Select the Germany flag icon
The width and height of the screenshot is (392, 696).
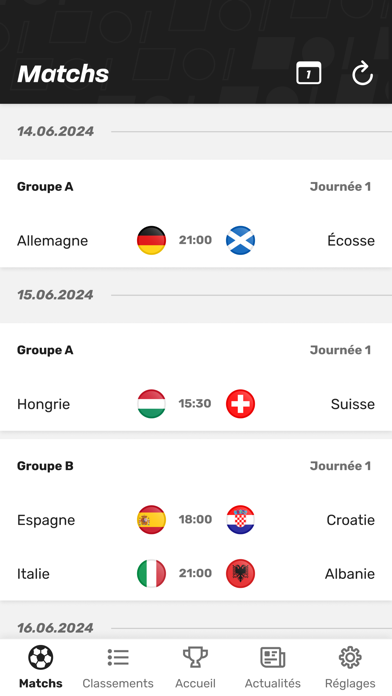[151, 240]
